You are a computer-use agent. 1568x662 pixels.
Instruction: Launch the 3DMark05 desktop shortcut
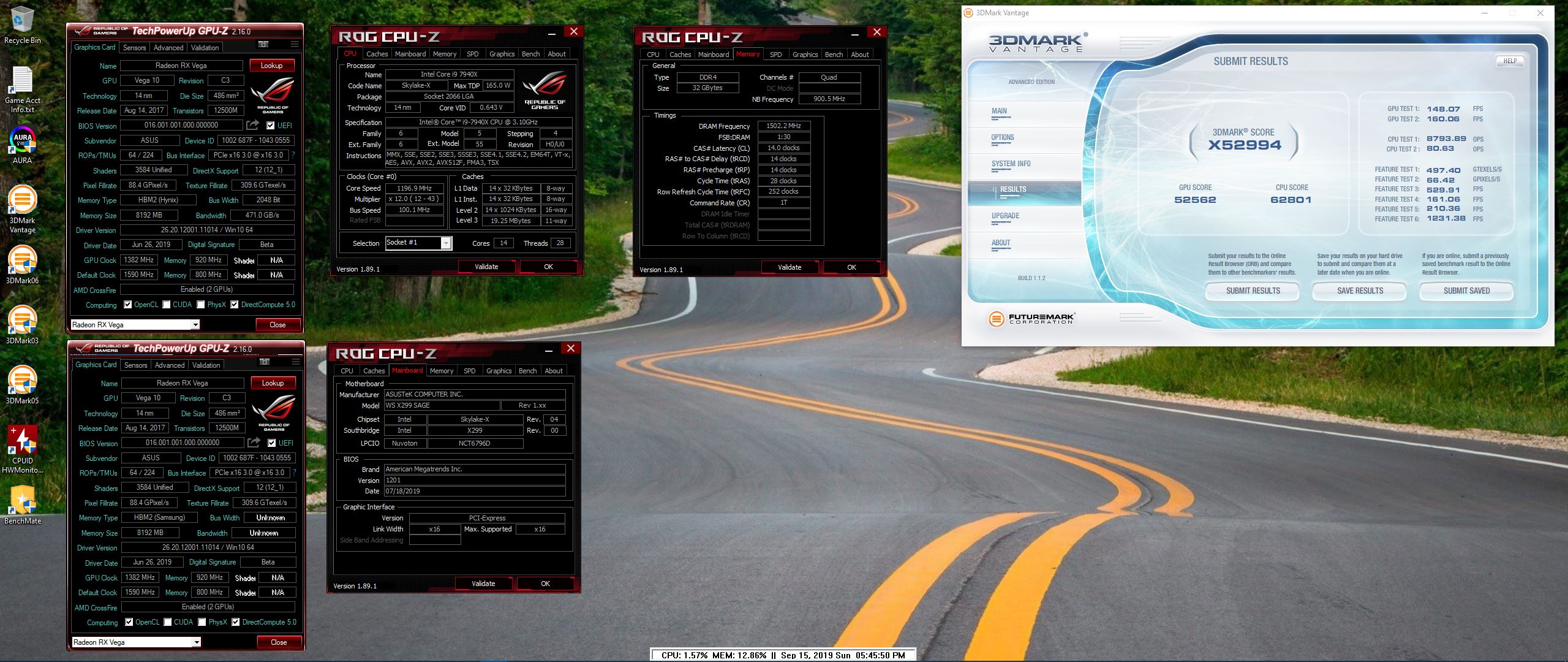pos(22,385)
